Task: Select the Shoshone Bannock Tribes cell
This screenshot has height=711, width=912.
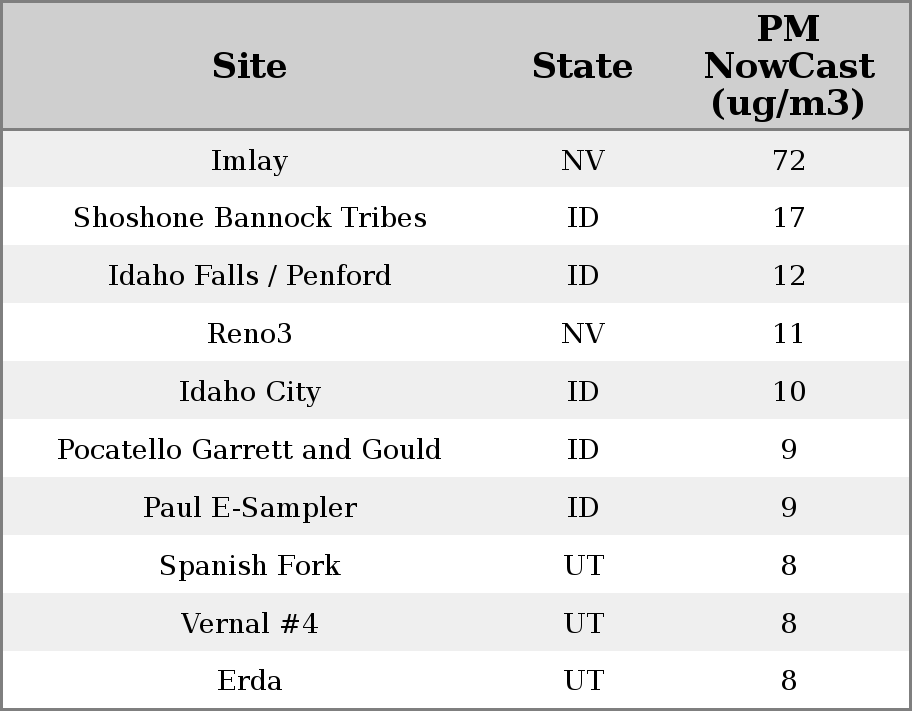Action: point(249,218)
